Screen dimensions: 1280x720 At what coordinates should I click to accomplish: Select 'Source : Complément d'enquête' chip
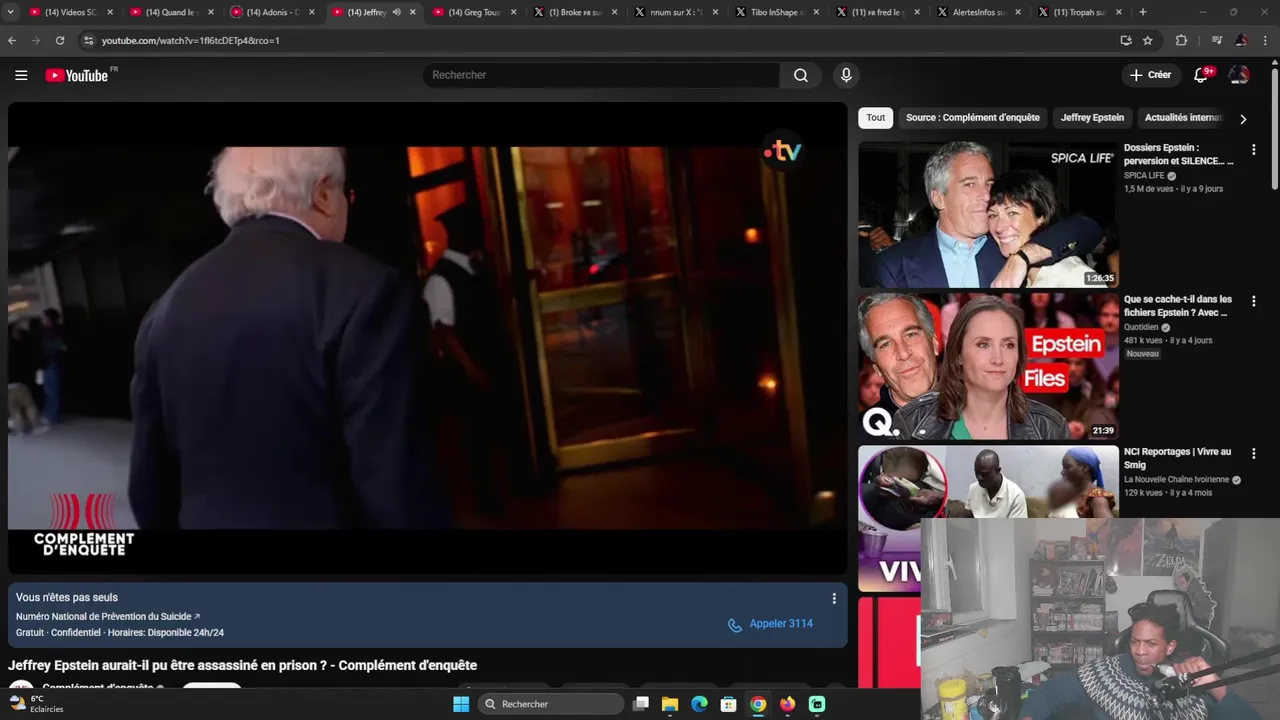973,117
